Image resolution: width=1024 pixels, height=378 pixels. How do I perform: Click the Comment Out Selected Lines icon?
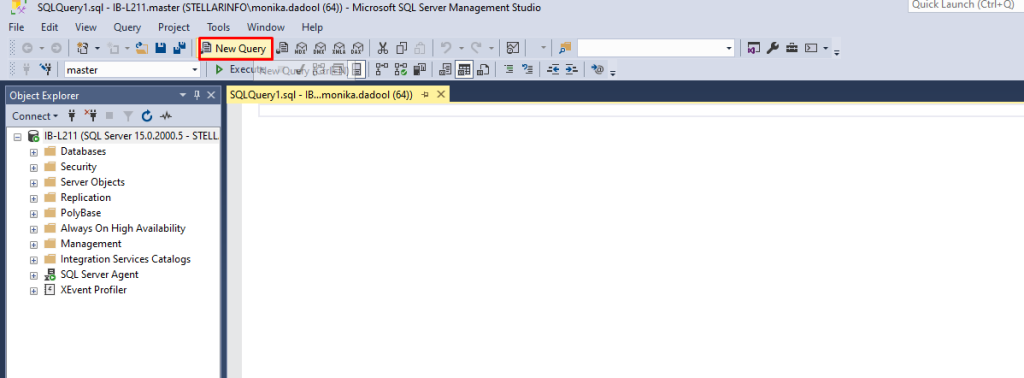pyautogui.click(x=509, y=69)
